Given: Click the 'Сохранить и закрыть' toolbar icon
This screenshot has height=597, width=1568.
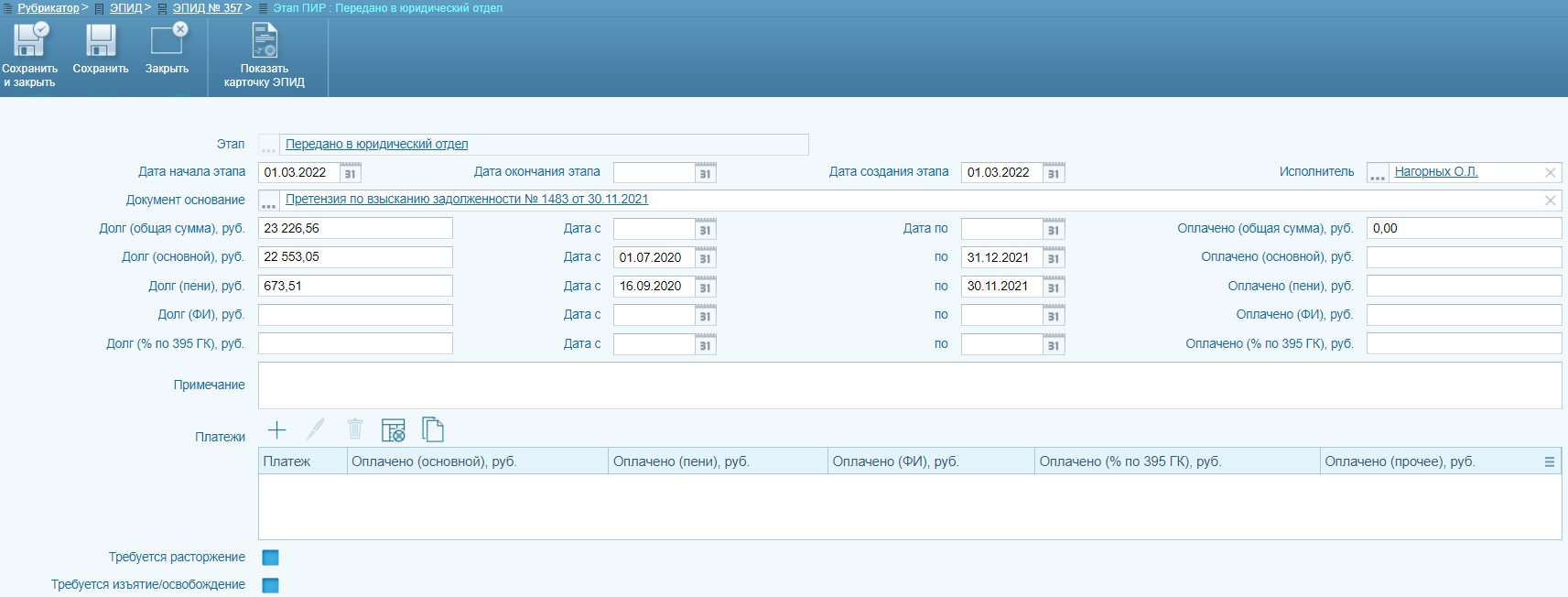Looking at the screenshot, I should coord(29,41).
